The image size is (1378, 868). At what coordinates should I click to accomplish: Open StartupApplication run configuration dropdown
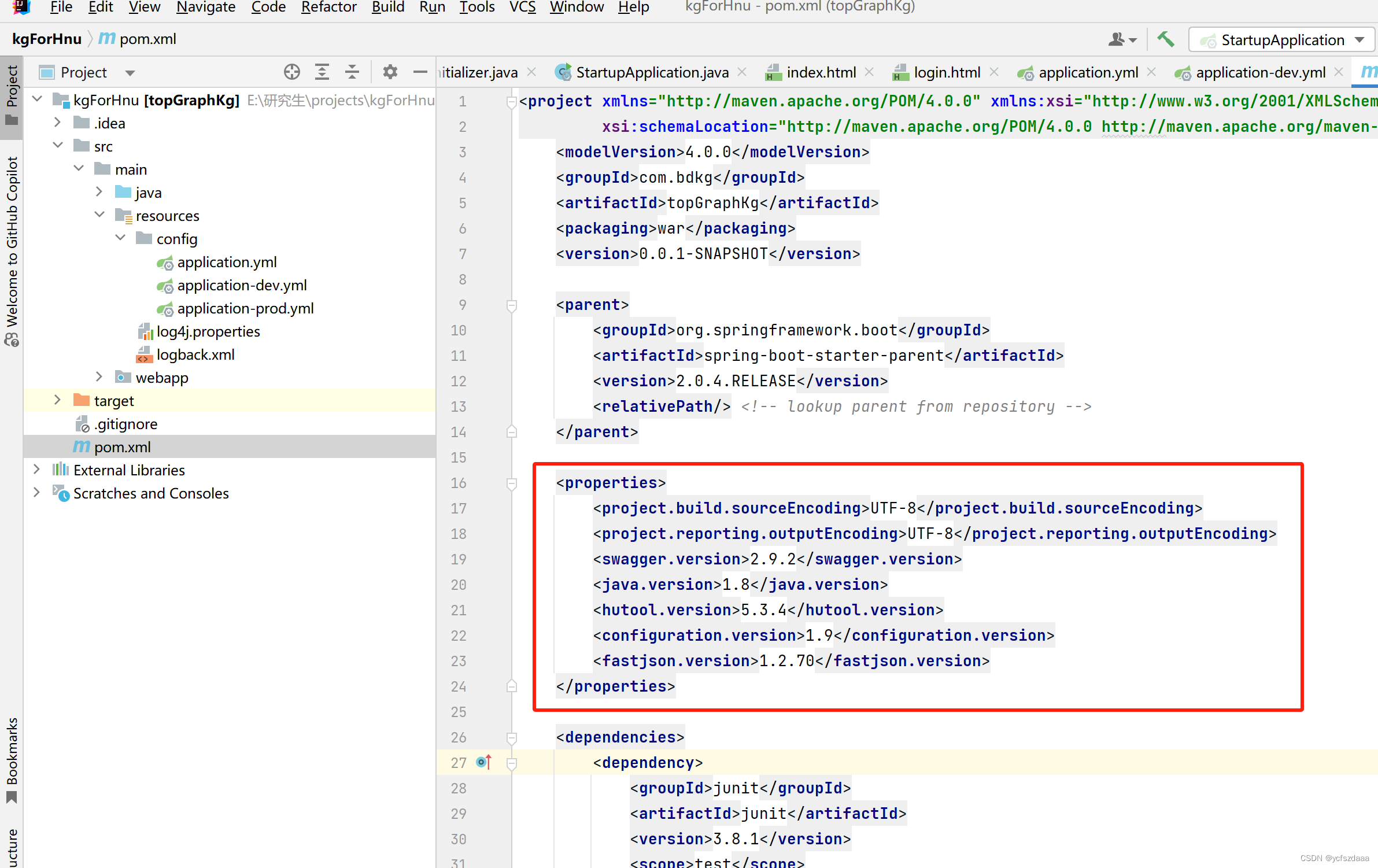tap(1281, 40)
